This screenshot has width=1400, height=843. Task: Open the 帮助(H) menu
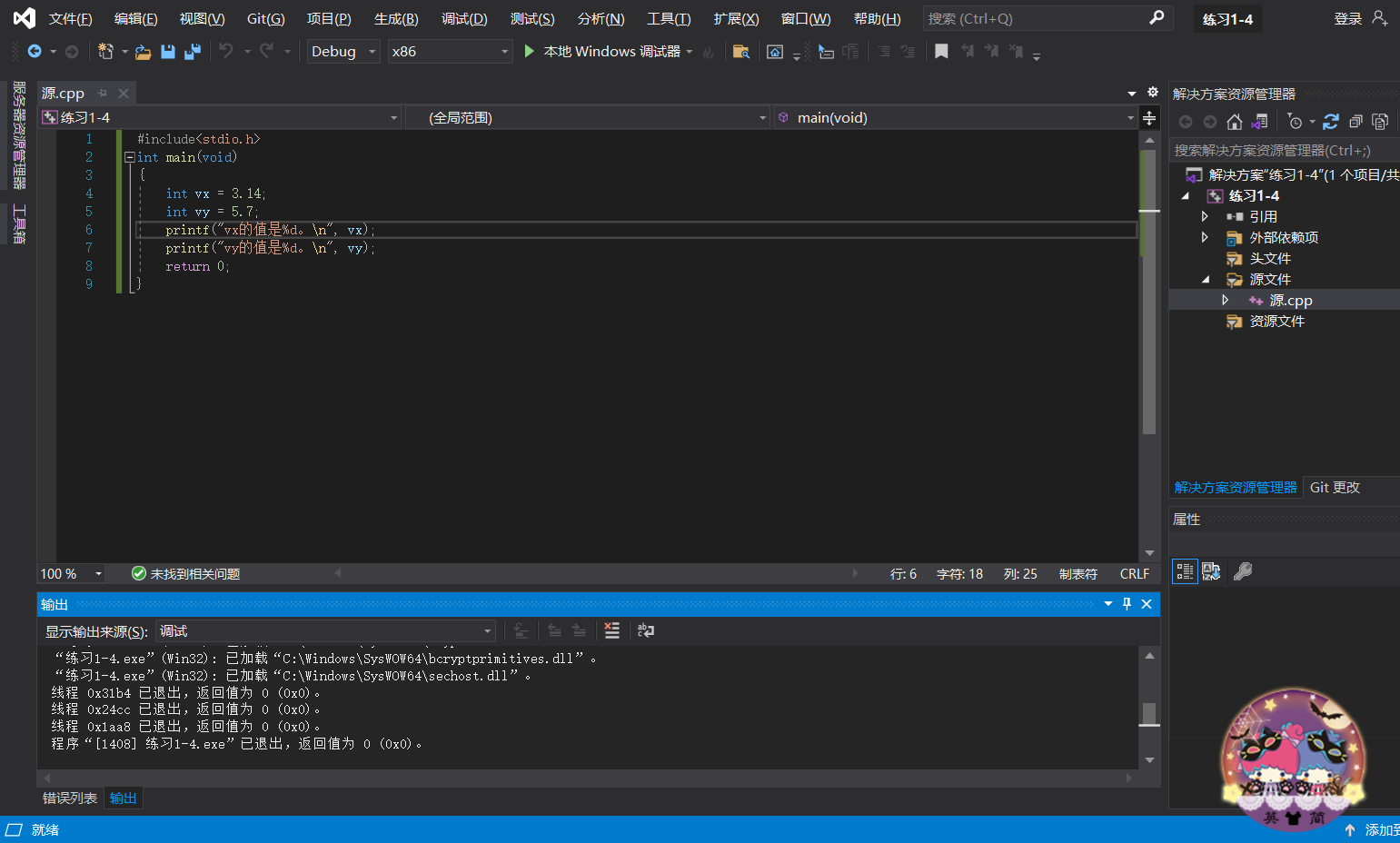coord(878,18)
